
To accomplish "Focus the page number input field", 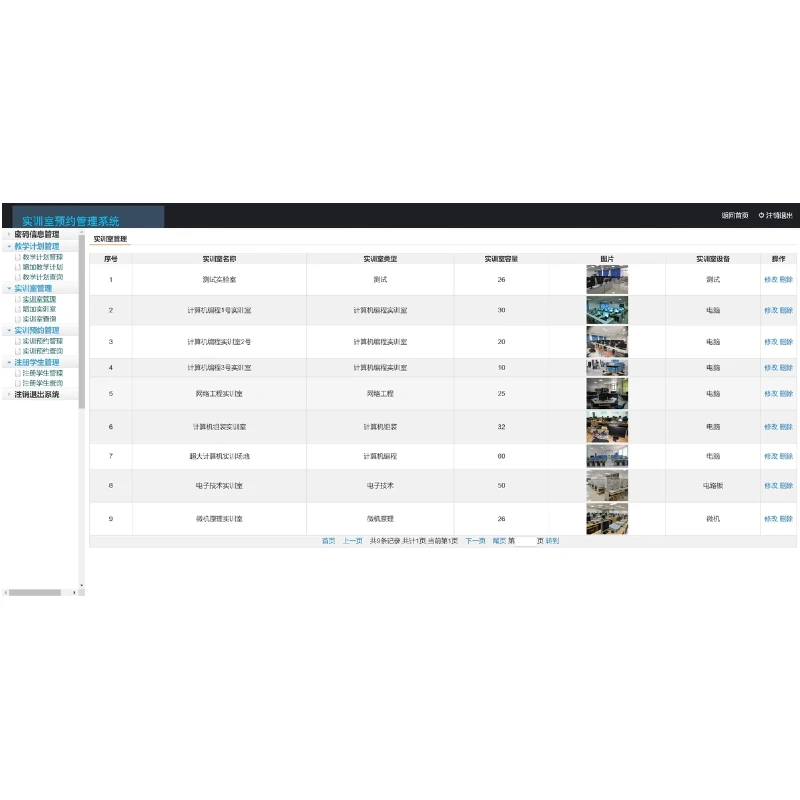I will (526, 541).
